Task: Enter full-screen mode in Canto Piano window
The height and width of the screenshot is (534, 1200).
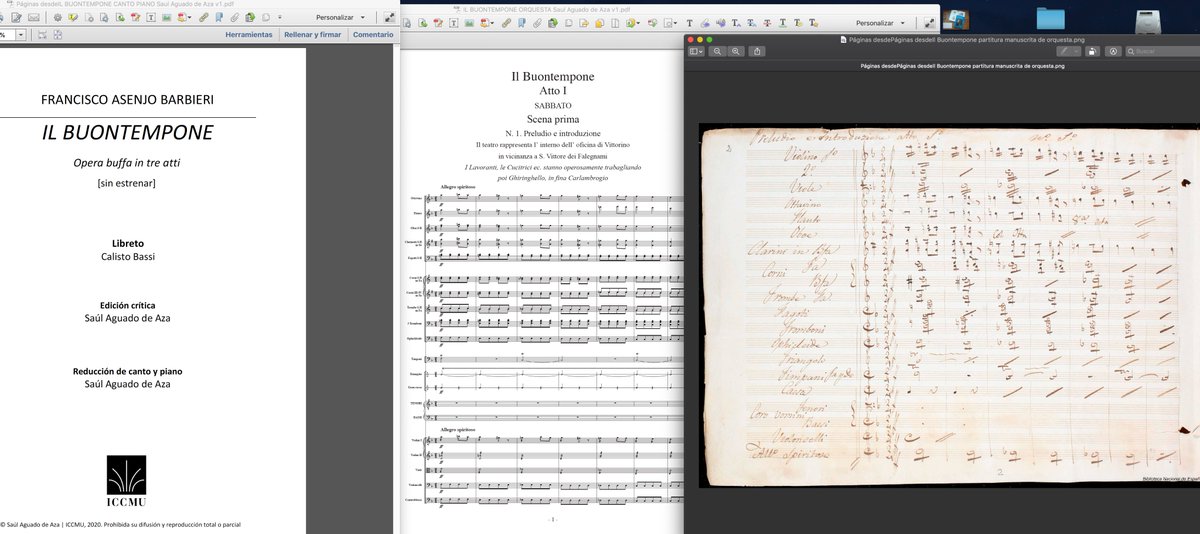Action: click(x=388, y=17)
